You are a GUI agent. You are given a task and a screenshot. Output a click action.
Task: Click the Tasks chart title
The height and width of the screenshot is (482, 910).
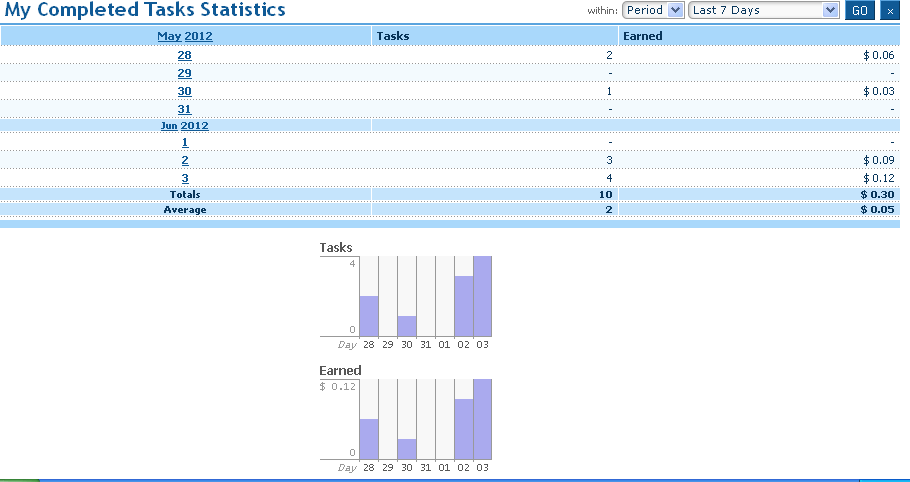(x=335, y=248)
